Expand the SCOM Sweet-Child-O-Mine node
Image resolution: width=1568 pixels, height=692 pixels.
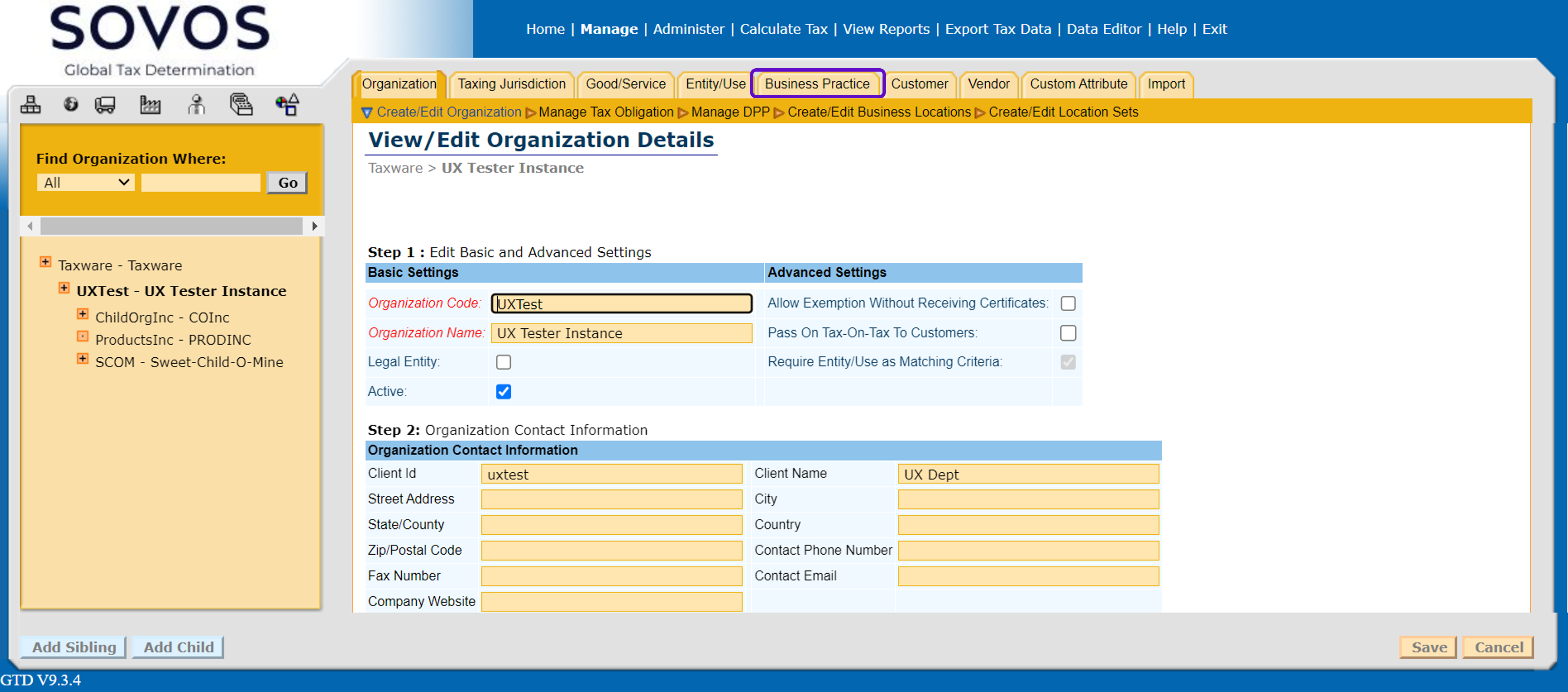[83, 358]
